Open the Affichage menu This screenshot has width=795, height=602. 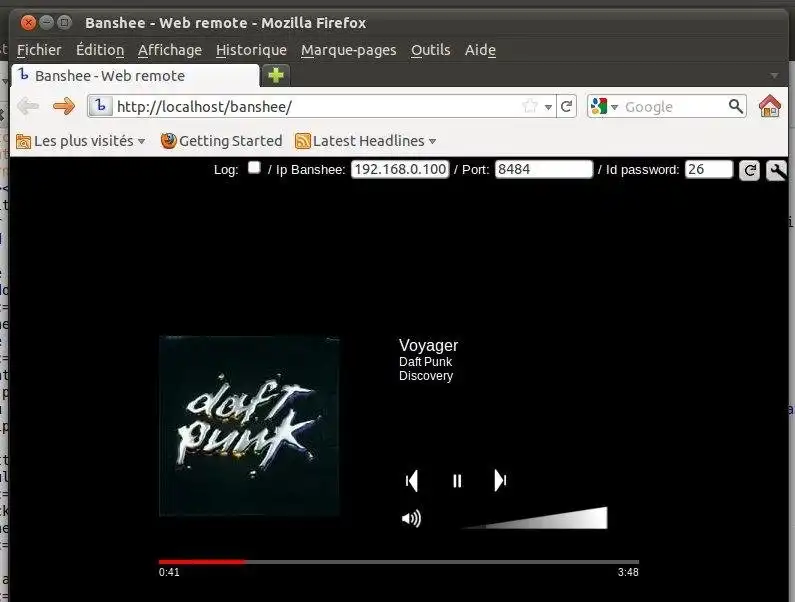pos(170,50)
